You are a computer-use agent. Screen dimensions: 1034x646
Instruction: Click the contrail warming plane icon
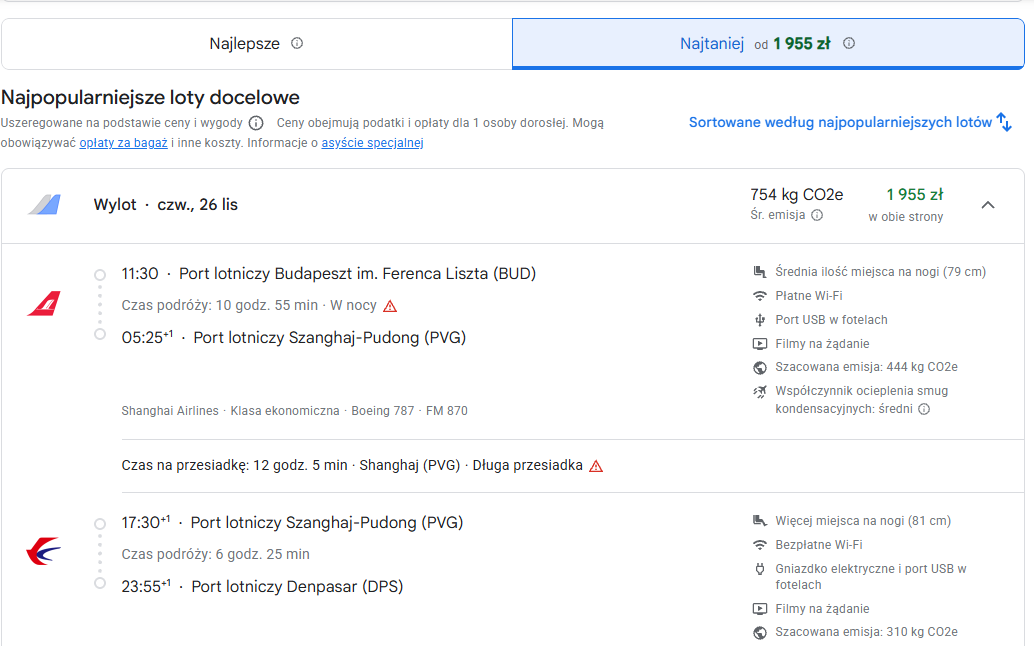coord(760,392)
